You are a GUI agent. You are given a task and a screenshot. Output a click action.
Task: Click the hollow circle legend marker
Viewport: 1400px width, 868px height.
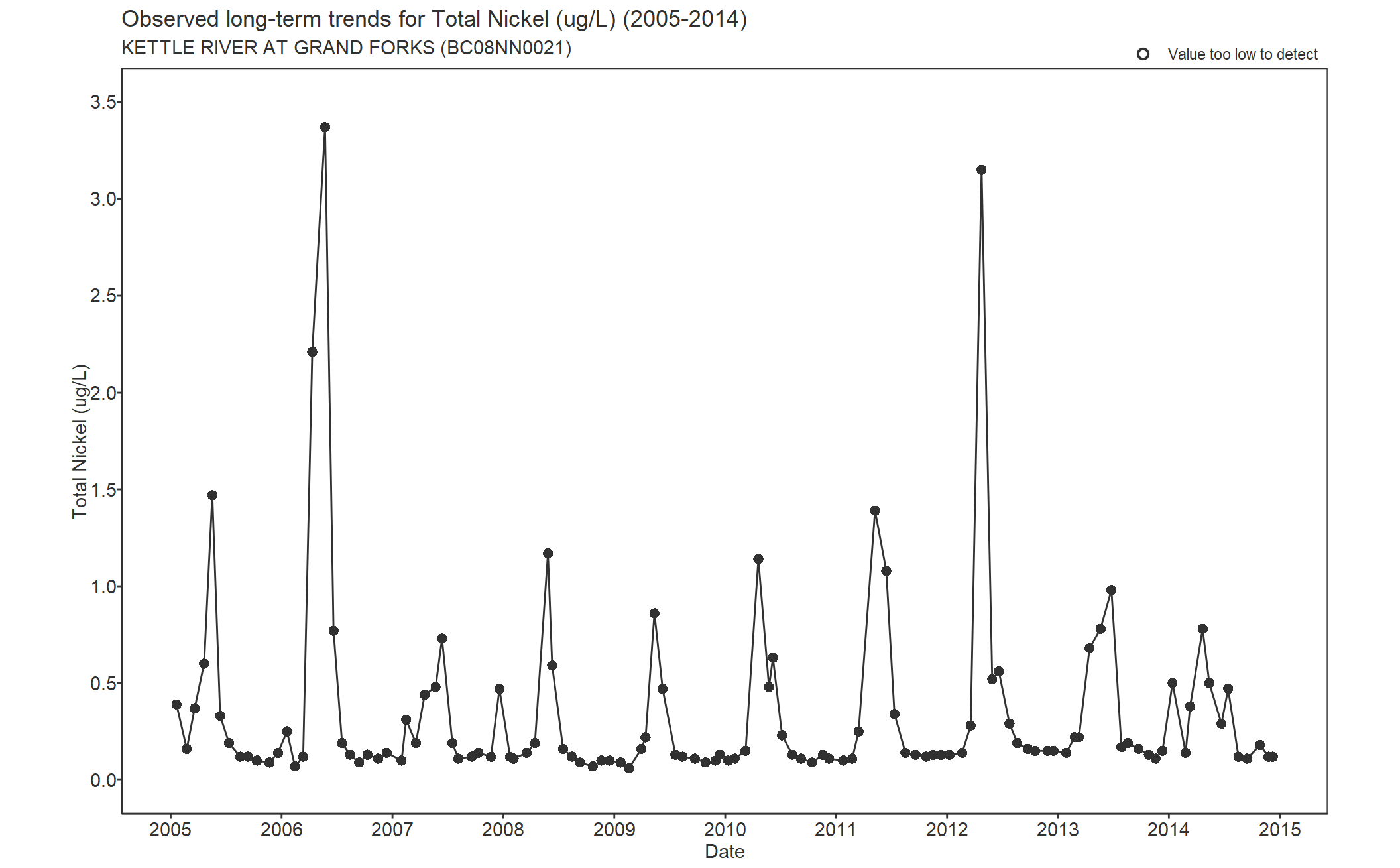tap(1143, 54)
